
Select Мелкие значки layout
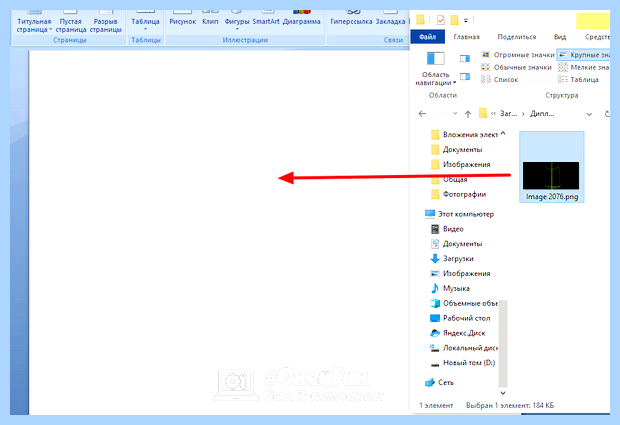tap(583, 67)
